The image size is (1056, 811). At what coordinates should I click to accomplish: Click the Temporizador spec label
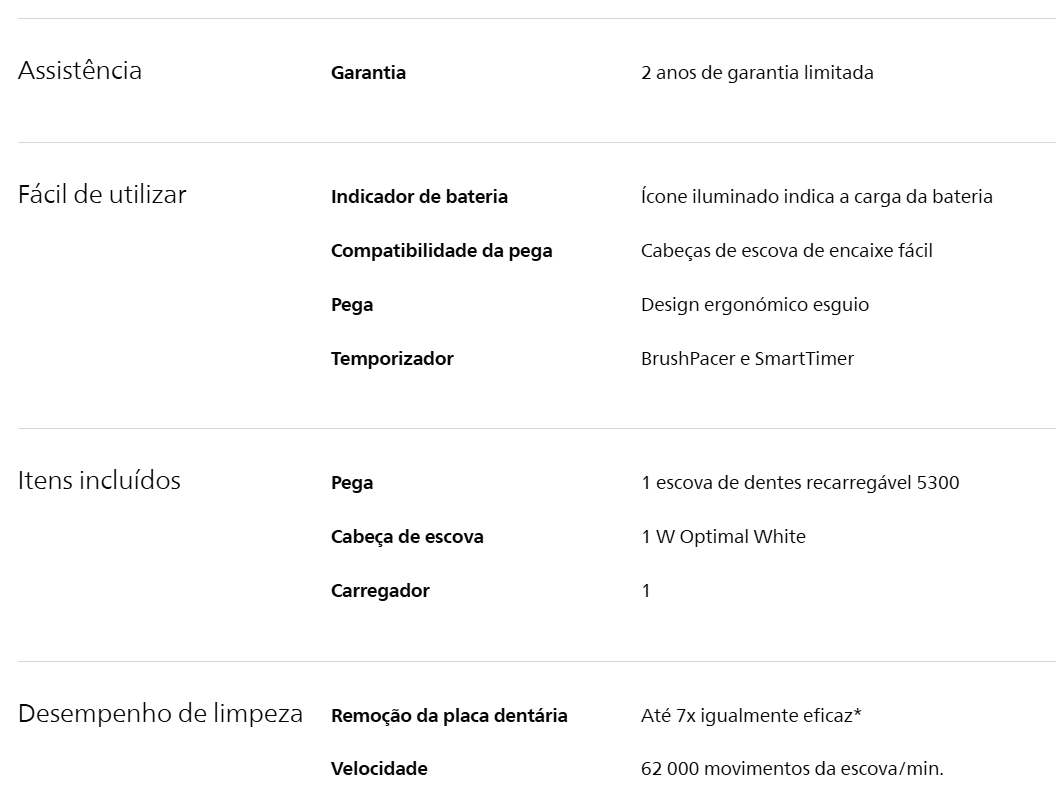pos(392,359)
